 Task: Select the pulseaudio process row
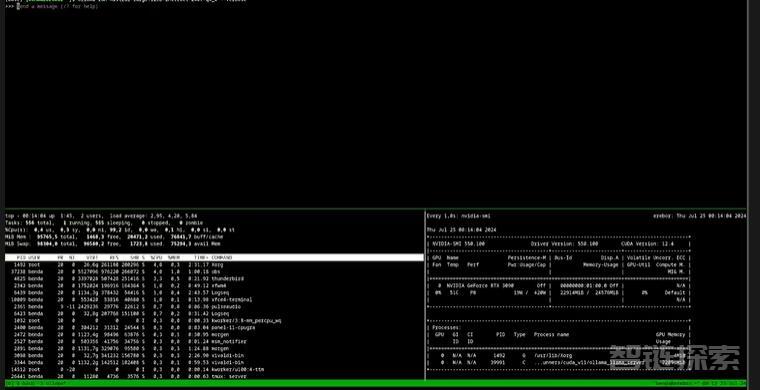[x=214, y=307]
